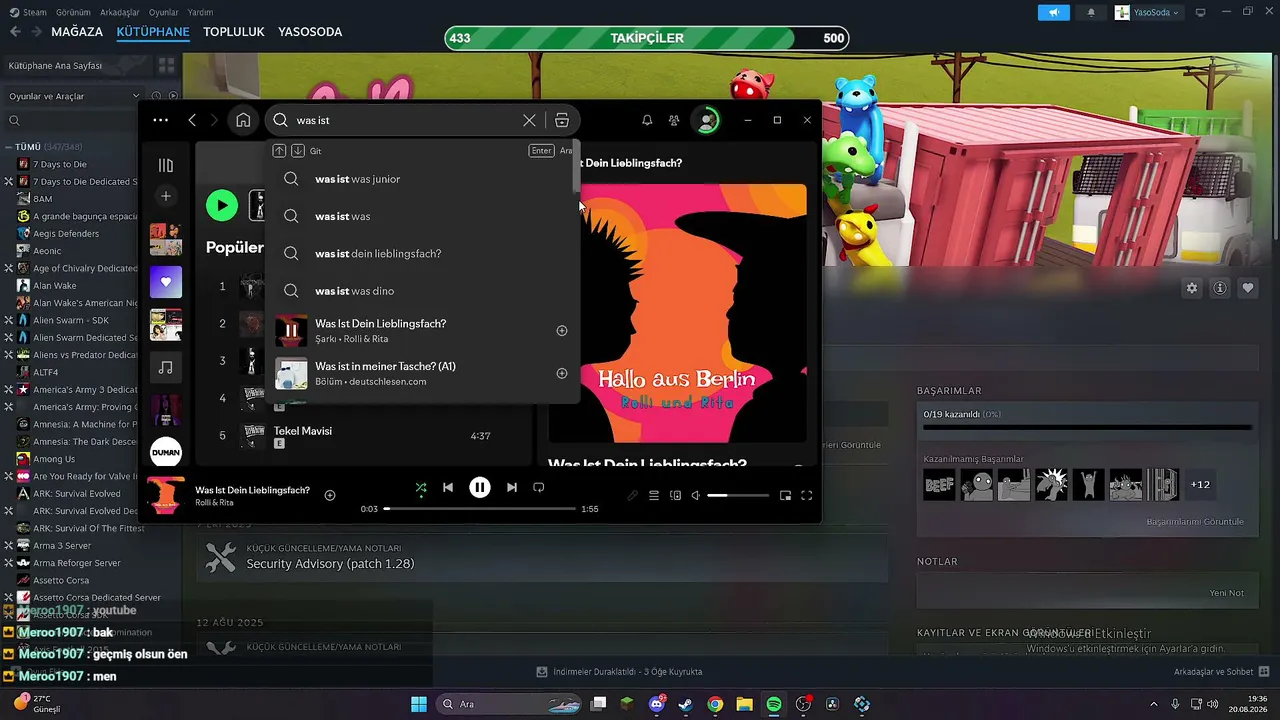Create a new playlist with plus button

point(166,196)
